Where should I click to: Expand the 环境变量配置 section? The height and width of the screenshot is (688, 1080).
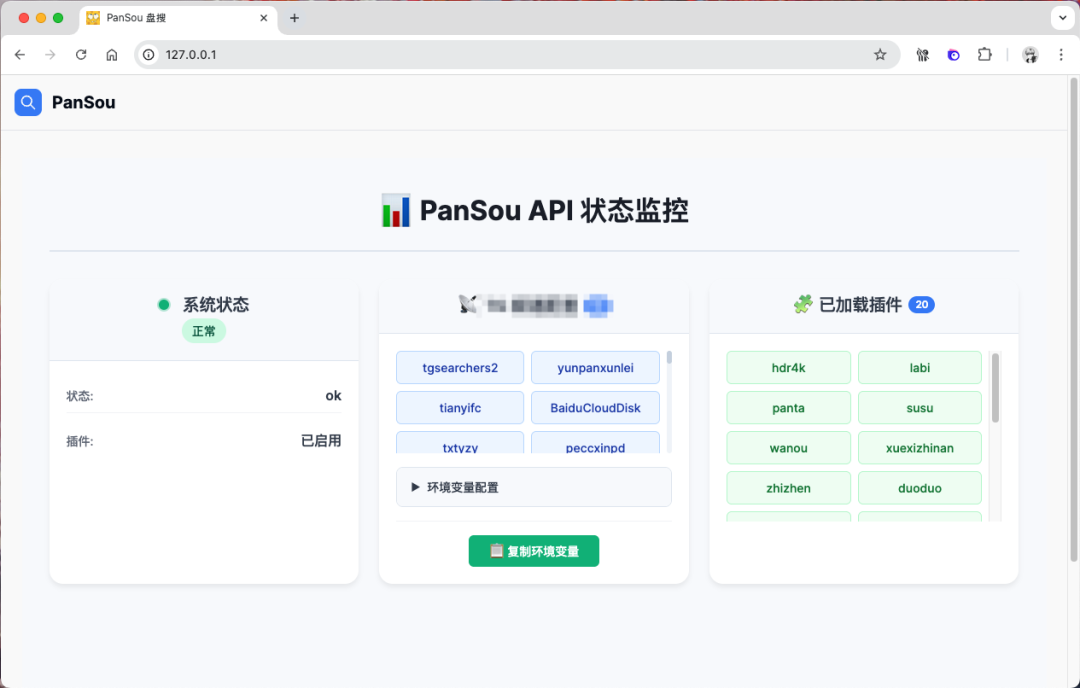pos(533,487)
